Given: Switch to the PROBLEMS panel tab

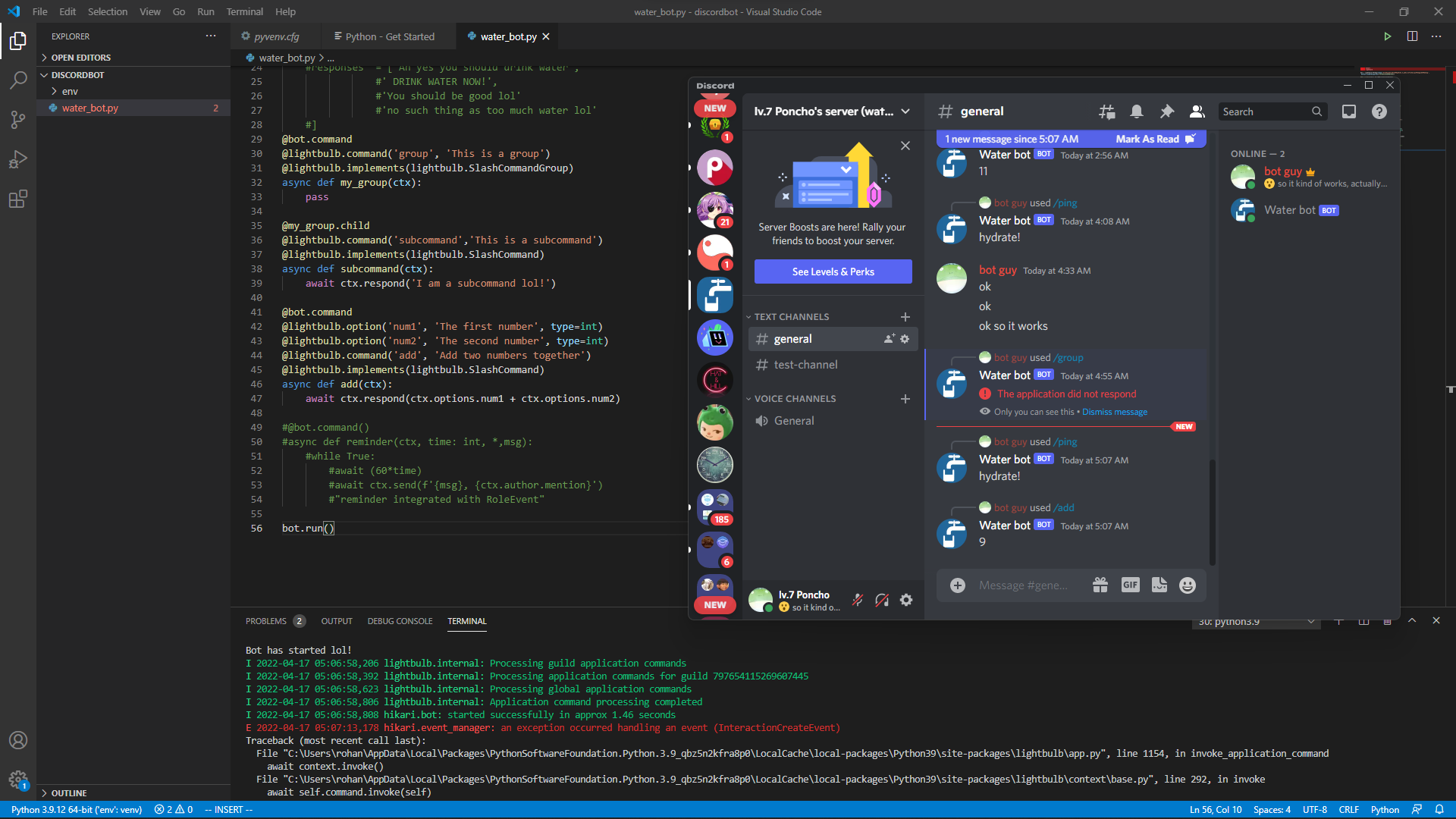Looking at the screenshot, I should point(266,621).
